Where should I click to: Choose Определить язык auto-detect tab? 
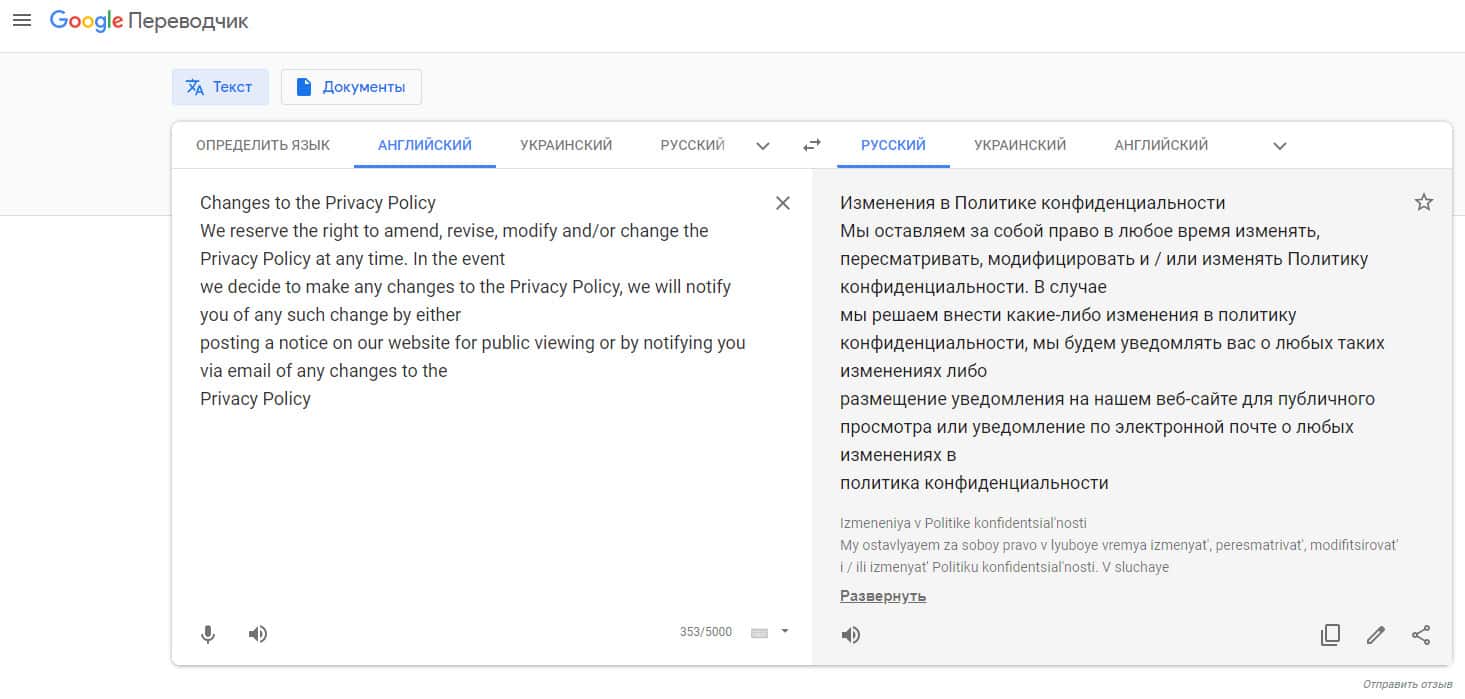(x=263, y=145)
